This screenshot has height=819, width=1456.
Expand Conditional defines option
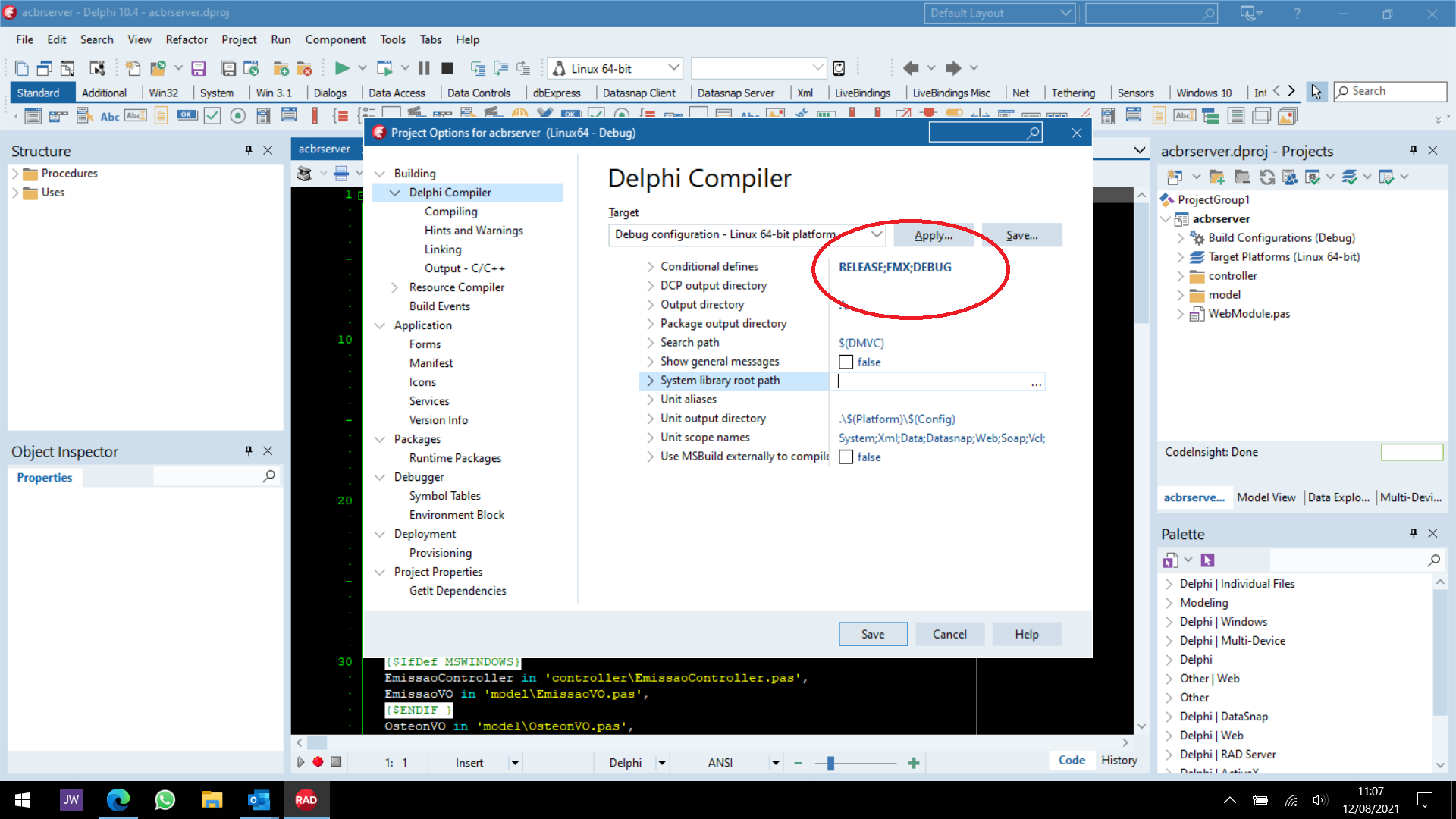(x=651, y=266)
